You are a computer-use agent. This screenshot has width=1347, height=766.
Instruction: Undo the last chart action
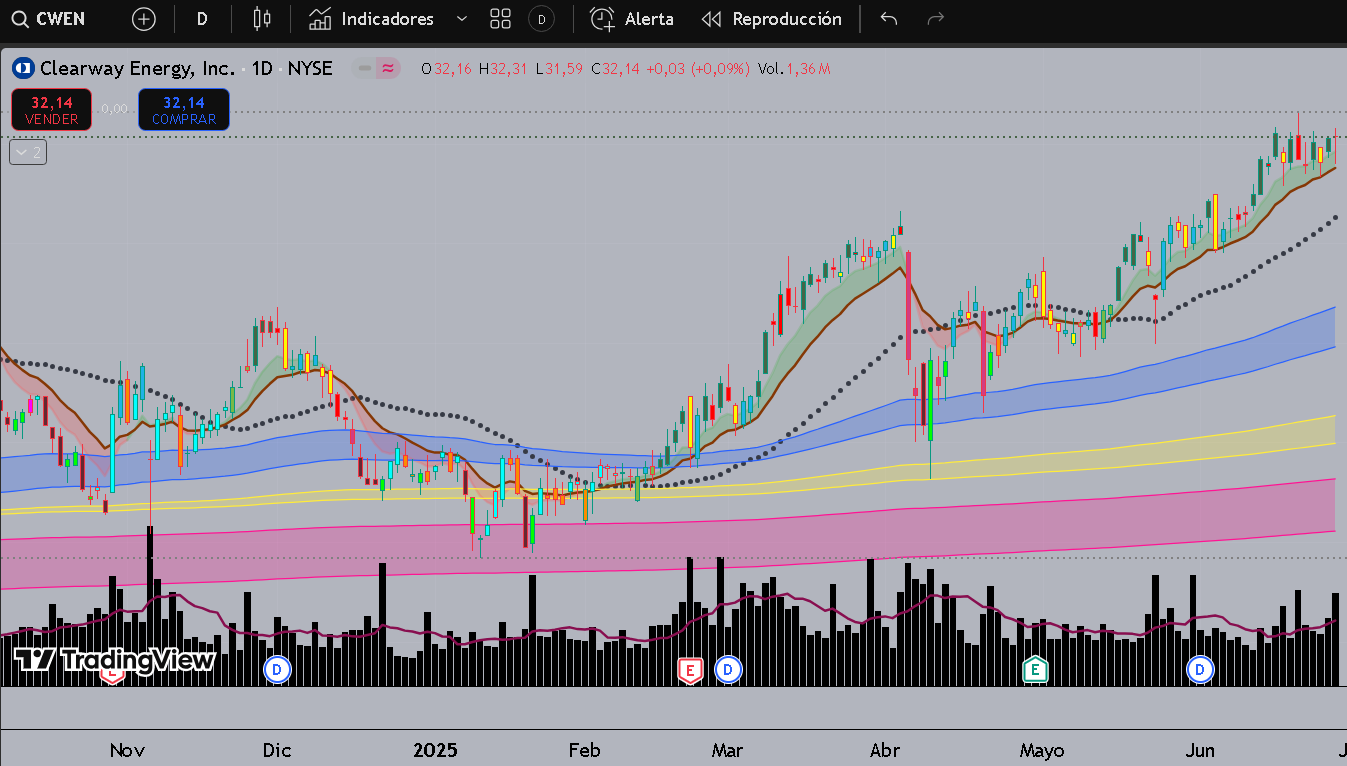(x=889, y=19)
